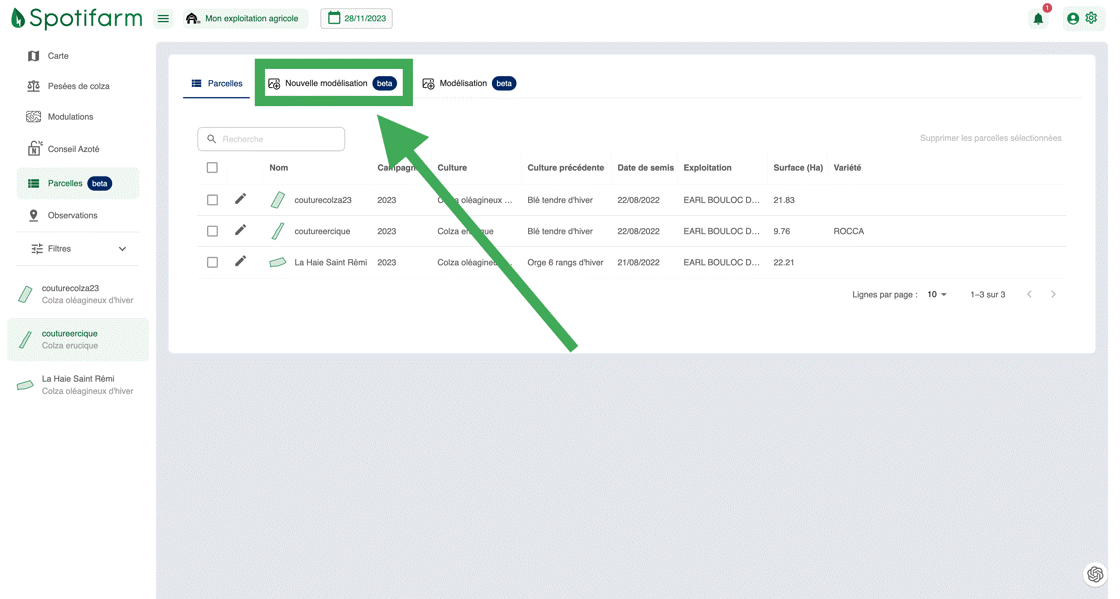Screen dimensions: 1120x599
Task: Edit couturecolza23 with the pencil icon
Action: point(240,200)
